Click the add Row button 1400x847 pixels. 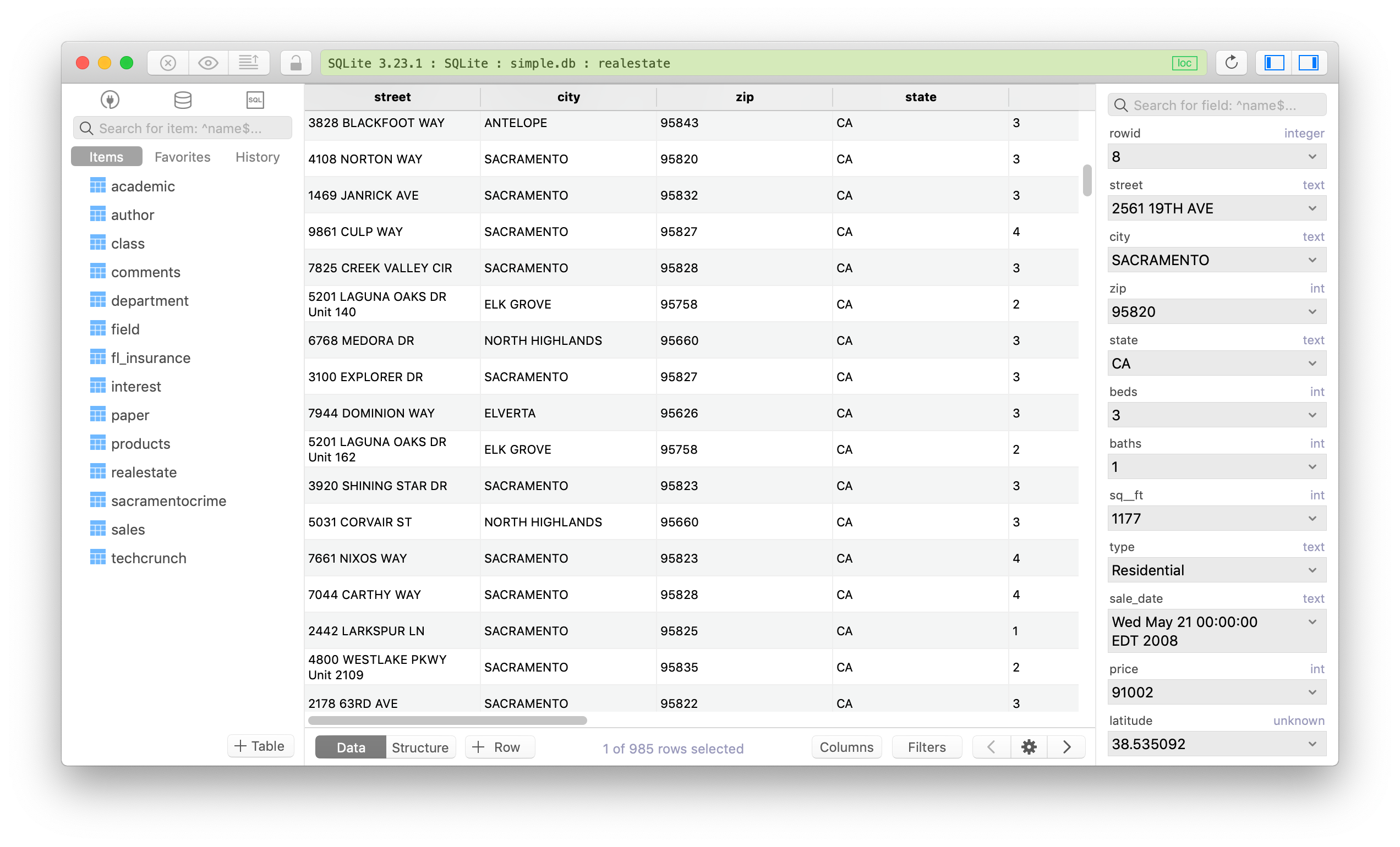click(500, 747)
